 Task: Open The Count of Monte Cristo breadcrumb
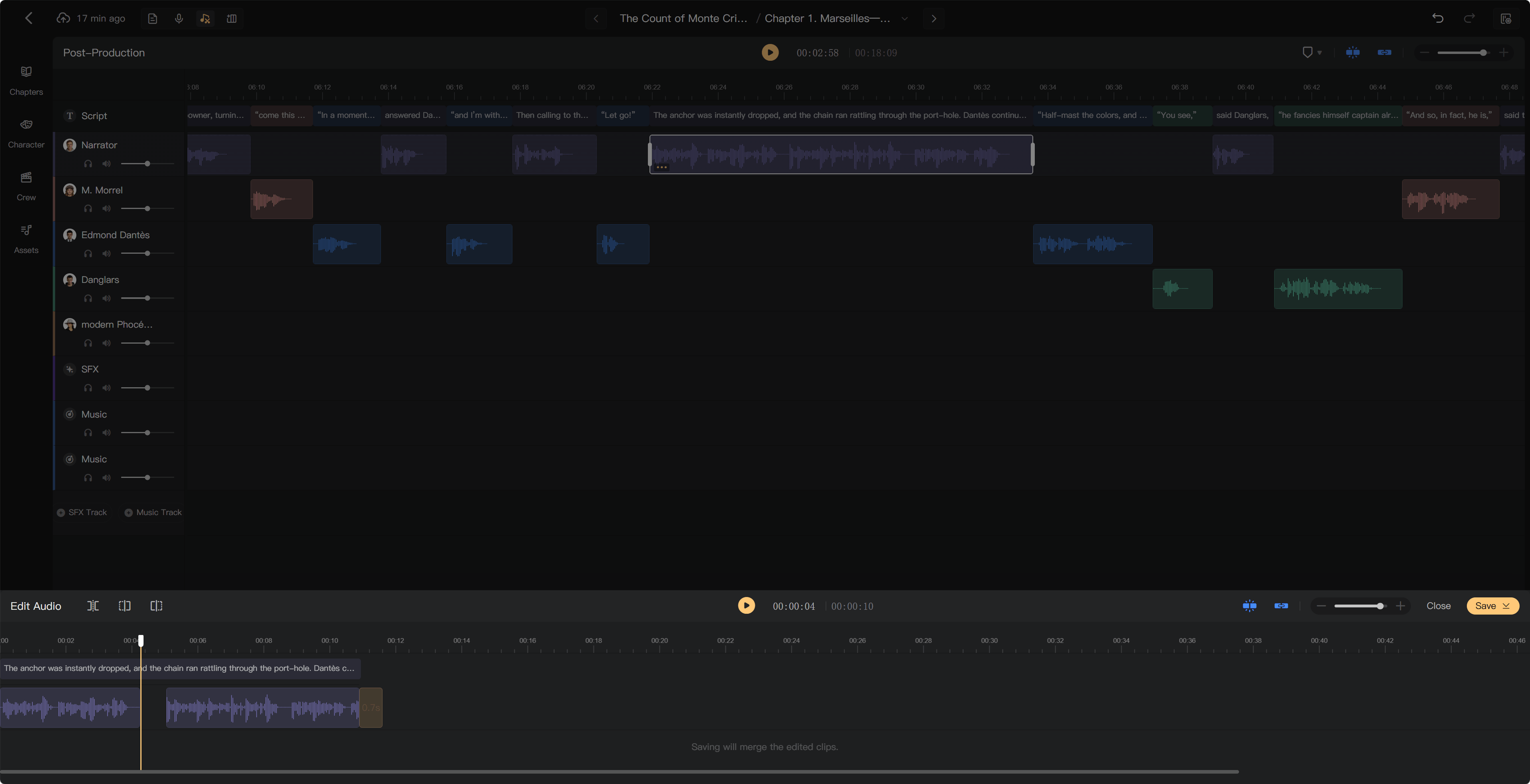683,18
